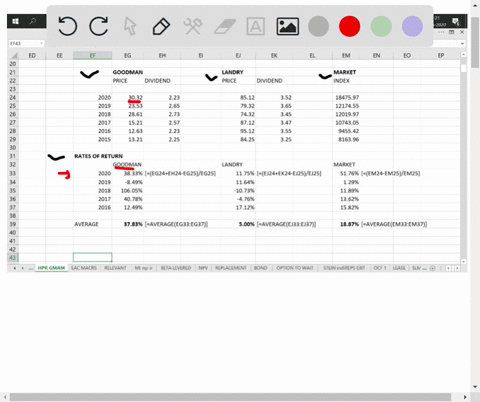Viewport: 480px width, 402px height.
Task: Click the Name Box showing EF43
Action: click(x=24, y=43)
